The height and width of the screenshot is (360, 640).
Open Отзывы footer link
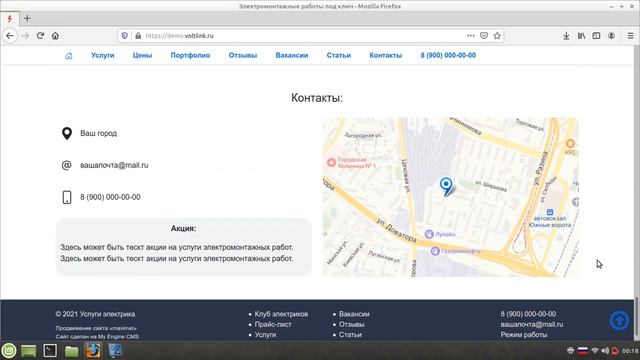tap(351, 324)
